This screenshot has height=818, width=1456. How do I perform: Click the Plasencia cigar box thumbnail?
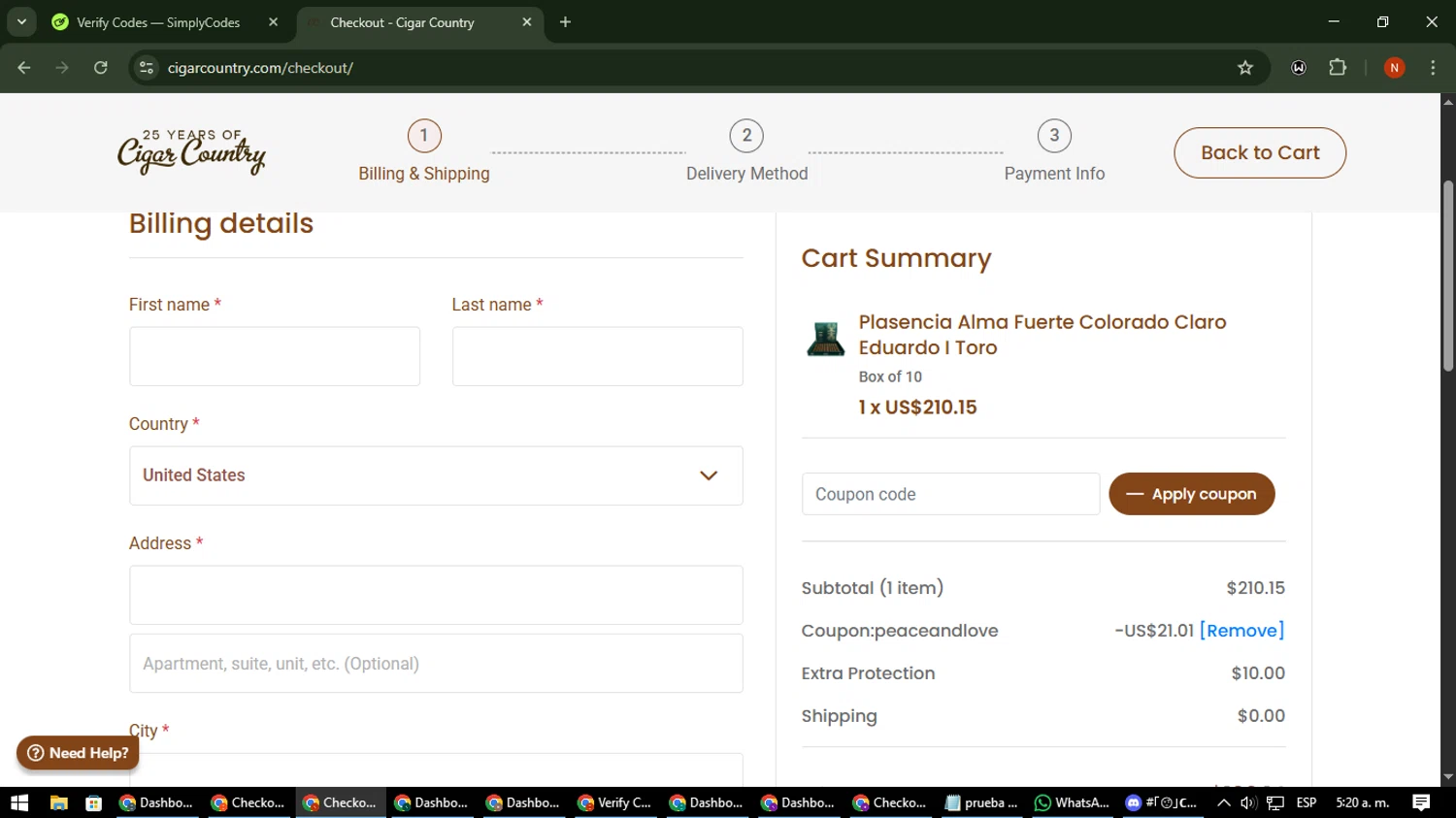point(826,339)
